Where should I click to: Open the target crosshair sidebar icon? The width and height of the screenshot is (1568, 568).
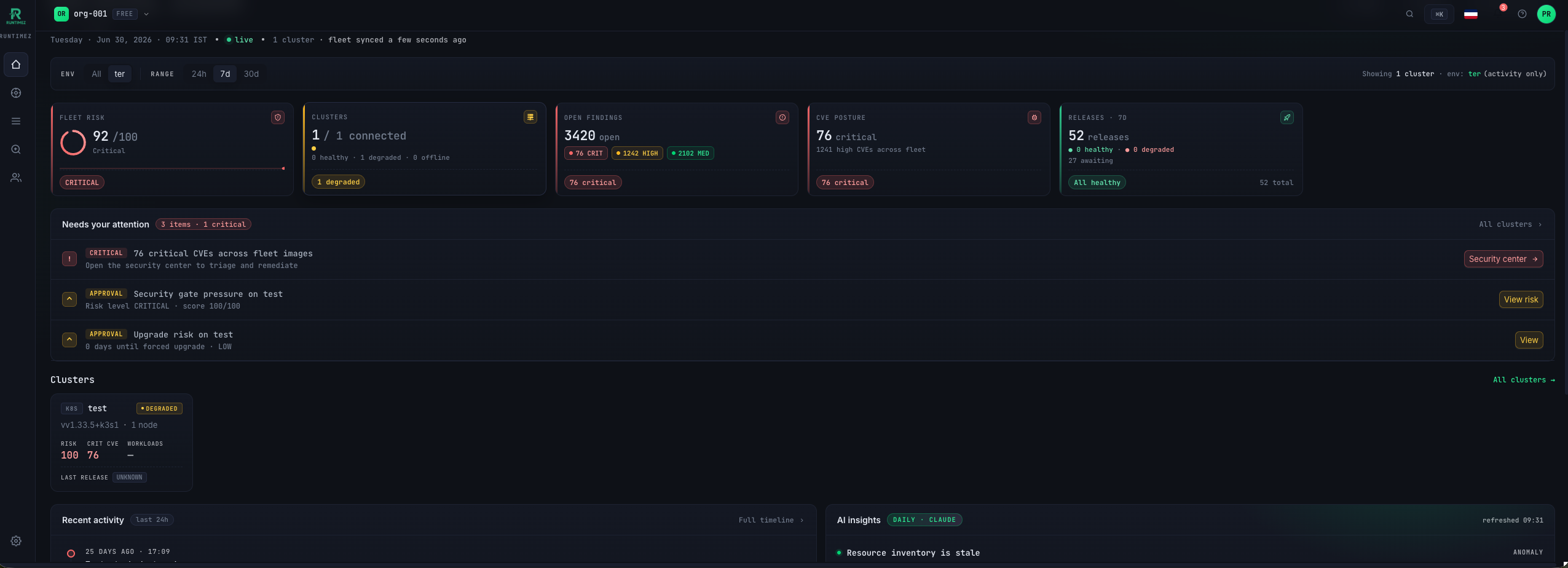tap(16, 93)
